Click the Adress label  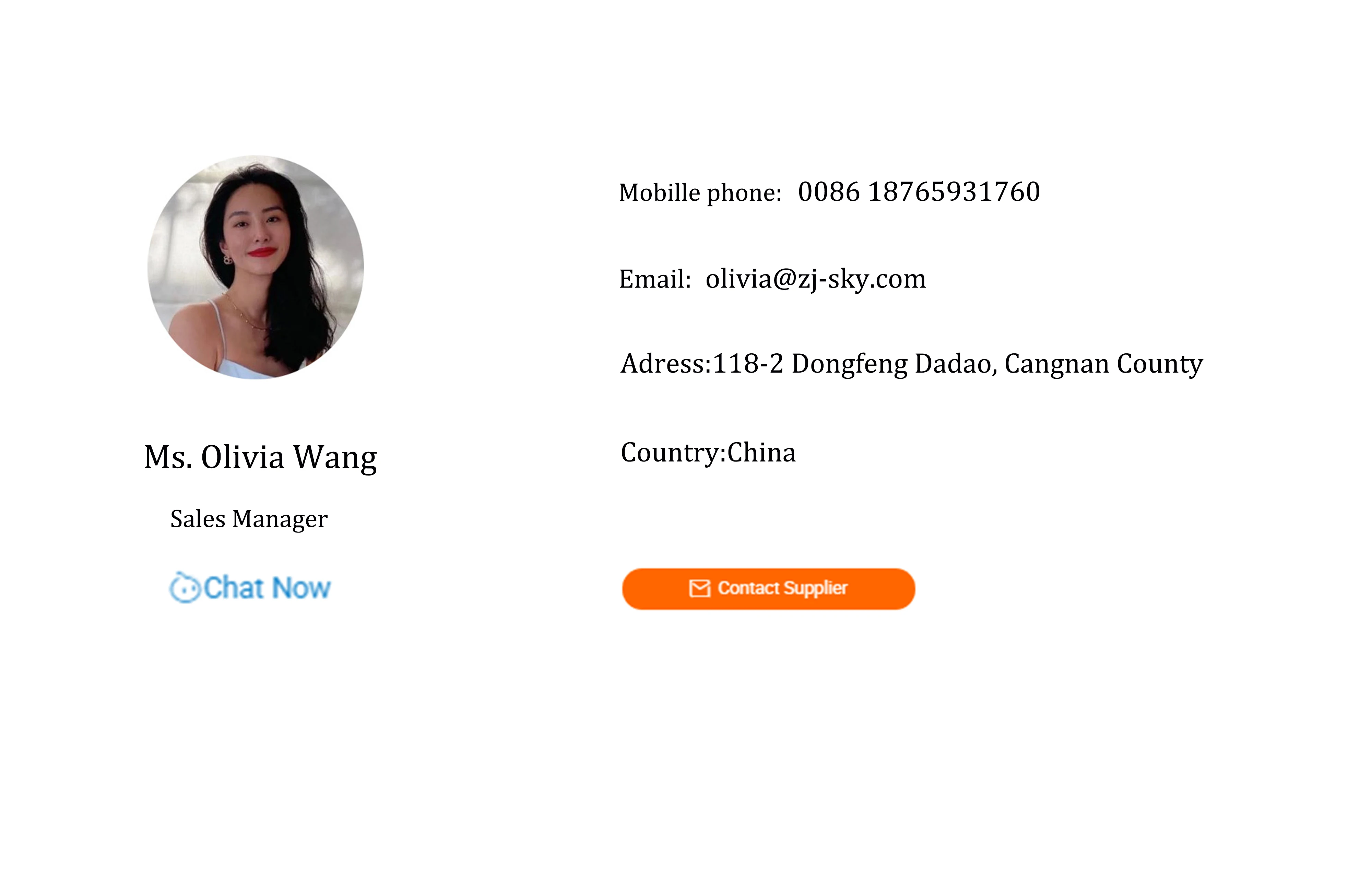point(666,364)
